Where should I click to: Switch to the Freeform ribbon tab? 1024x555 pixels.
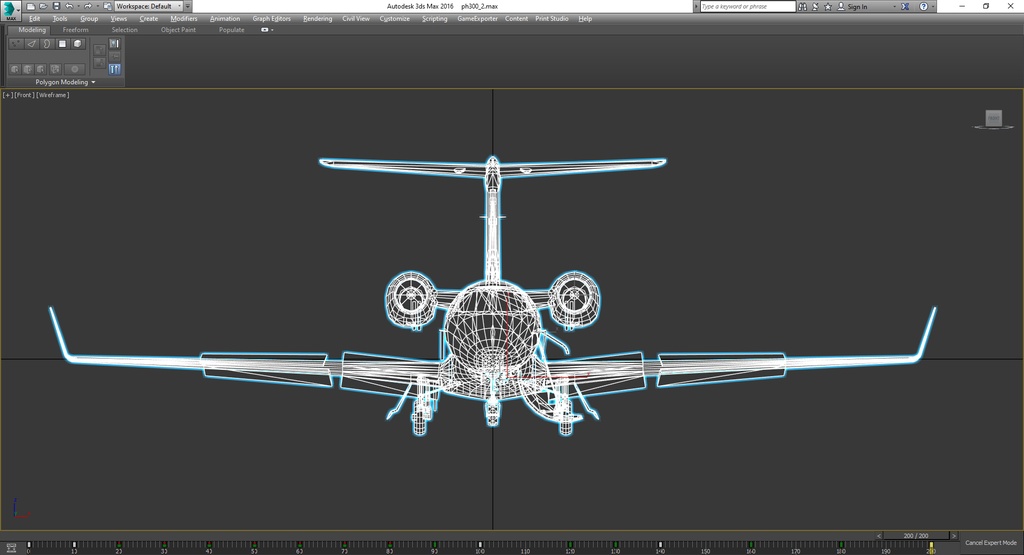pyautogui.click(x=76, y=30)
